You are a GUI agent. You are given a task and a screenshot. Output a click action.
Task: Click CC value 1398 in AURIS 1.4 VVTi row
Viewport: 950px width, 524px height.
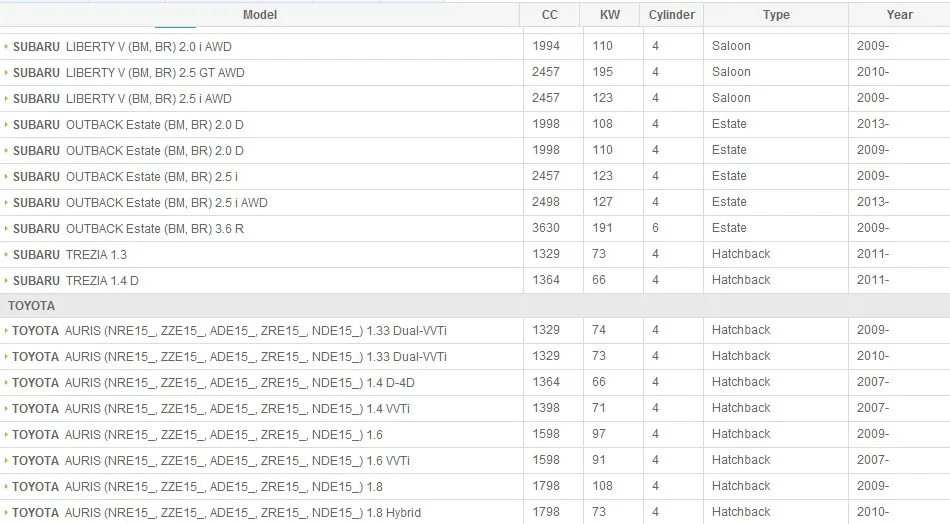pos(546,408)
